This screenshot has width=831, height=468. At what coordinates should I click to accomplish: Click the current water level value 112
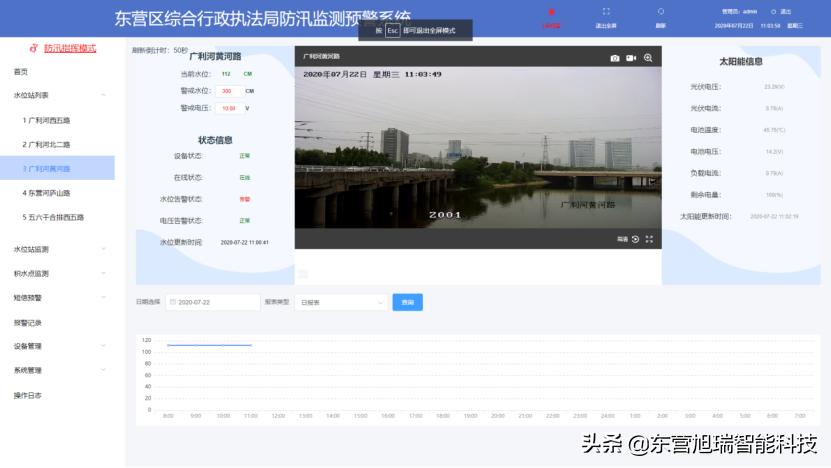pos(226,74)
